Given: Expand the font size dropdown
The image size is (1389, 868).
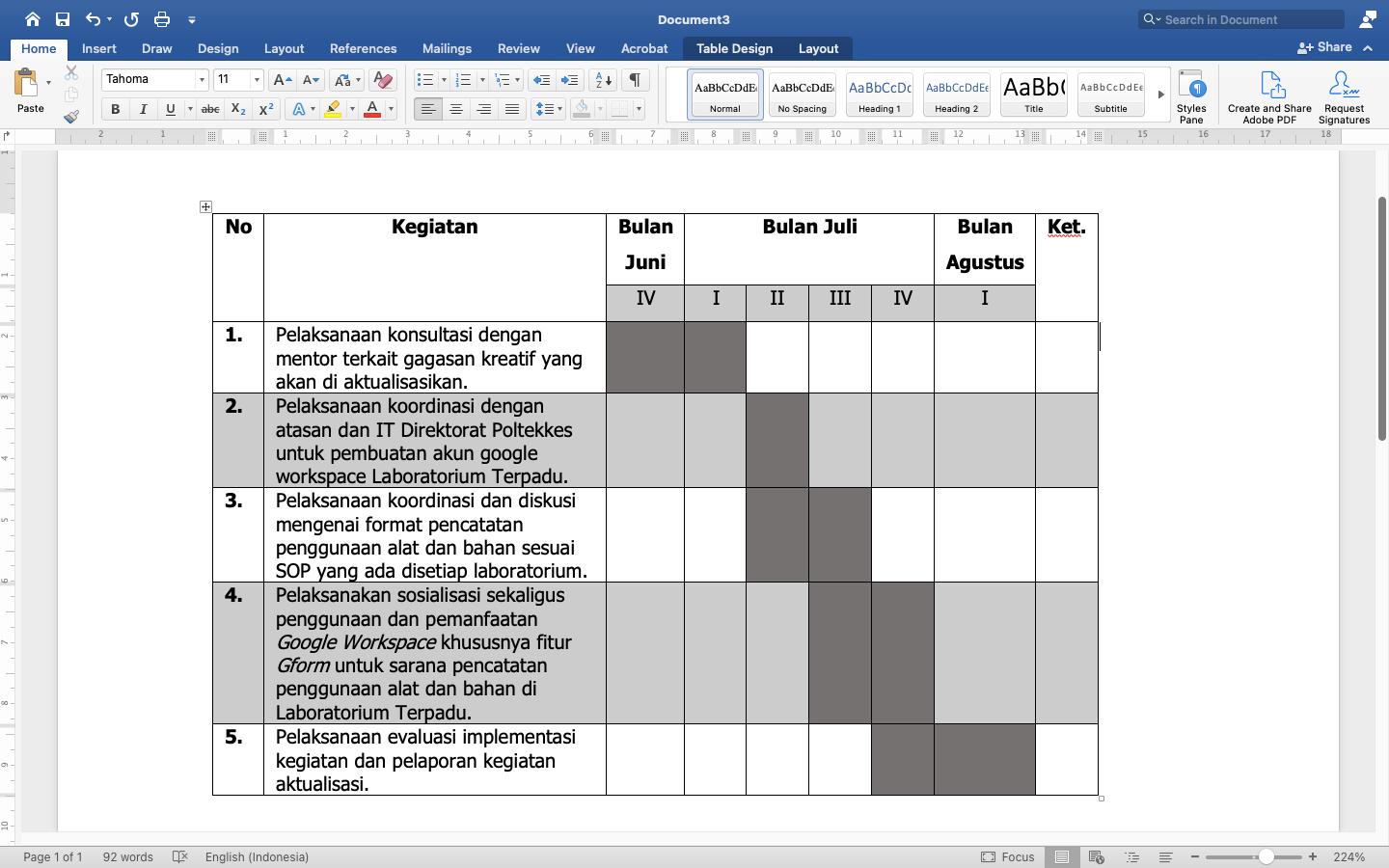Looking at the screenshot, I should point(256,79).
